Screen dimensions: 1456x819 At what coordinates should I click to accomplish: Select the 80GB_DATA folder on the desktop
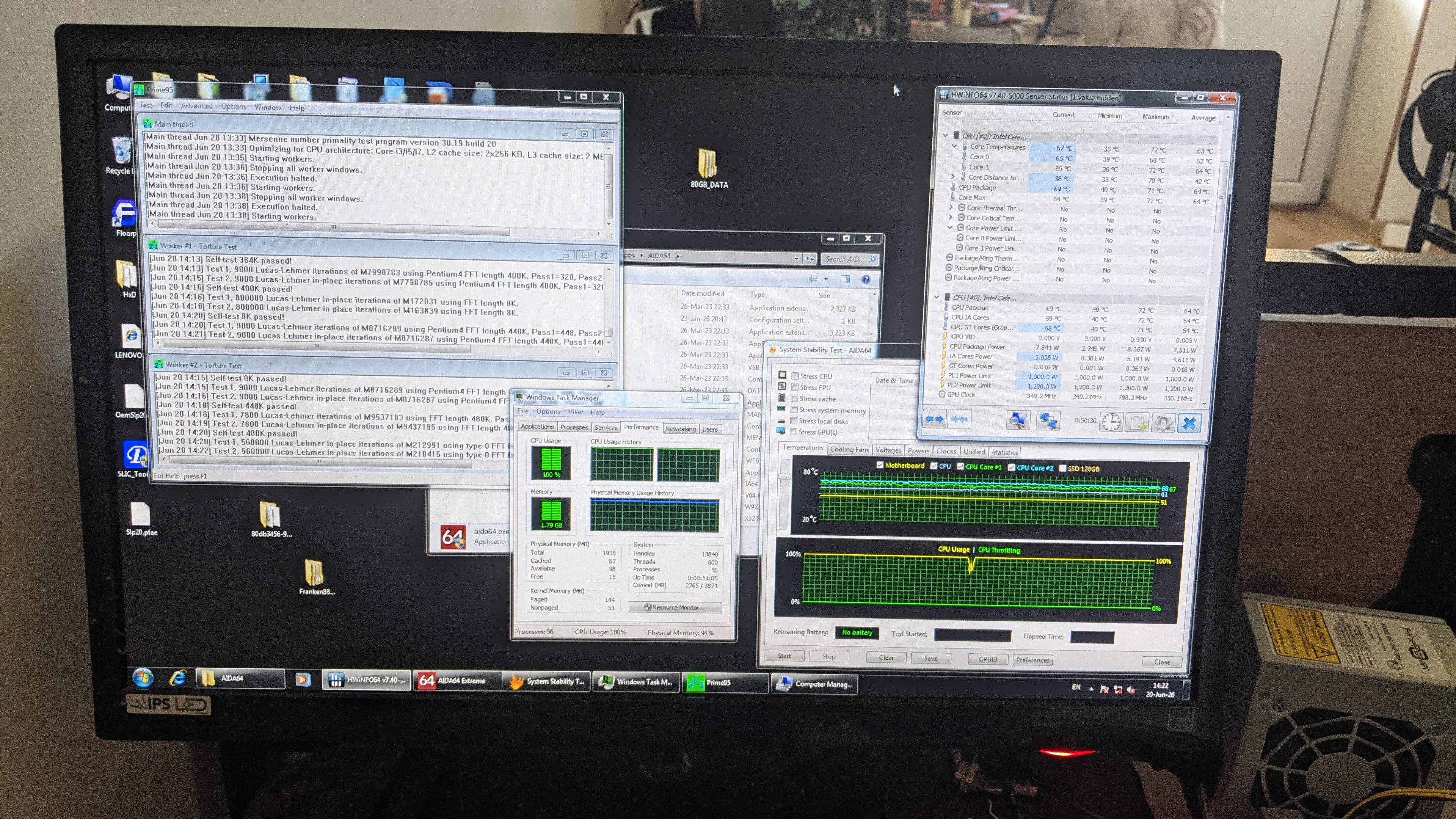pos(709,169)
